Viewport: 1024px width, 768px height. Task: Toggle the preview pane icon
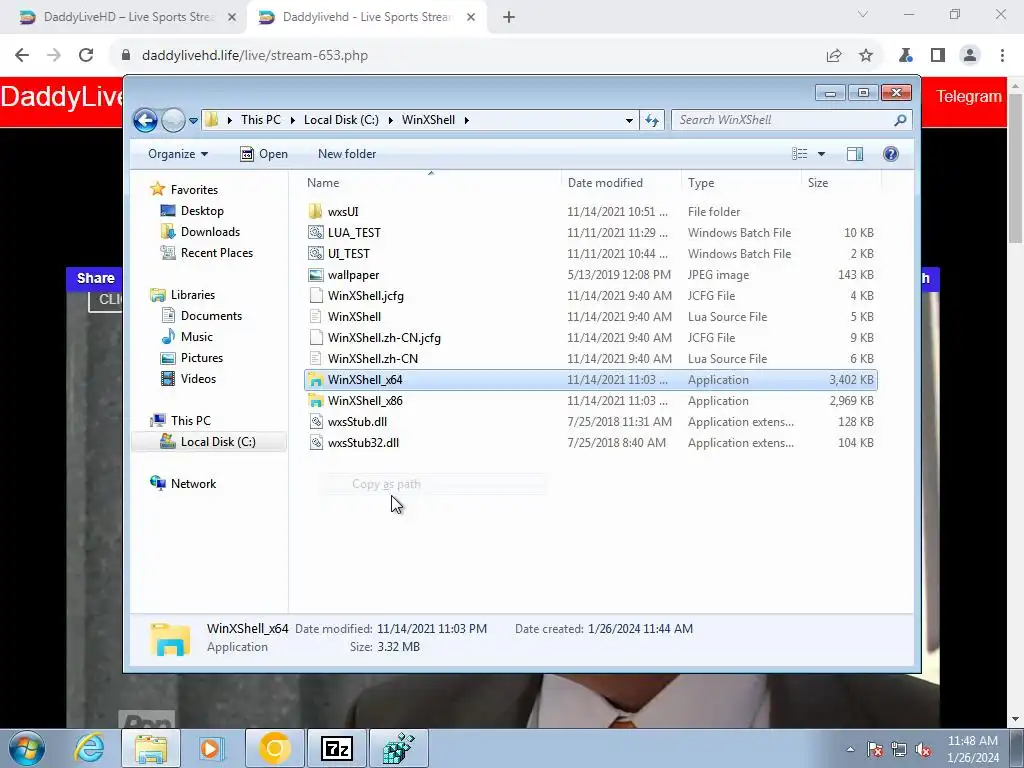[x=855, y=154]
